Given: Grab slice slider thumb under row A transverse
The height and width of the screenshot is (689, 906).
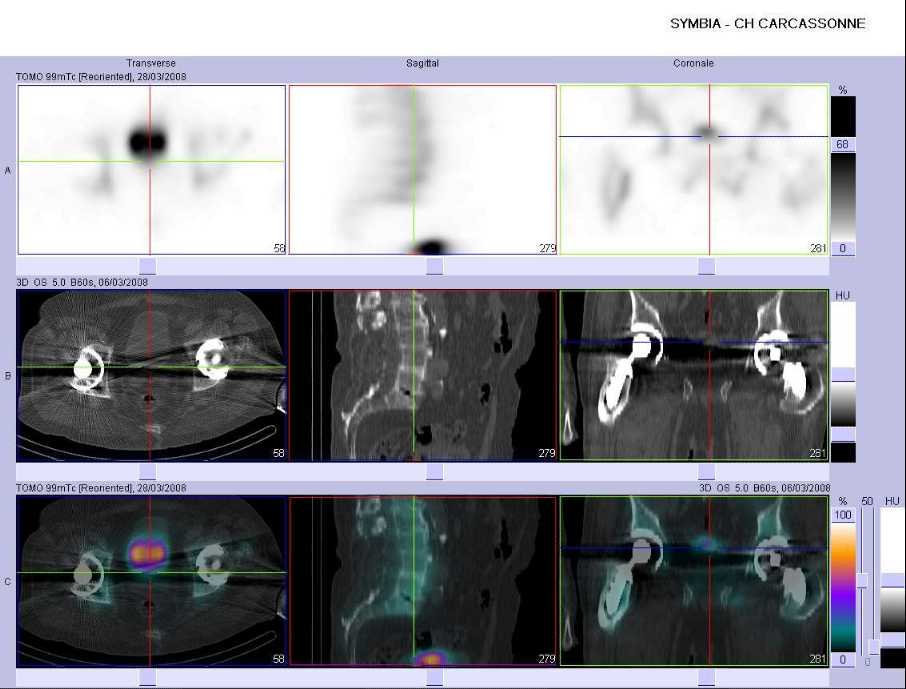Looking at the screenshot, I should [x=148, y=266].
